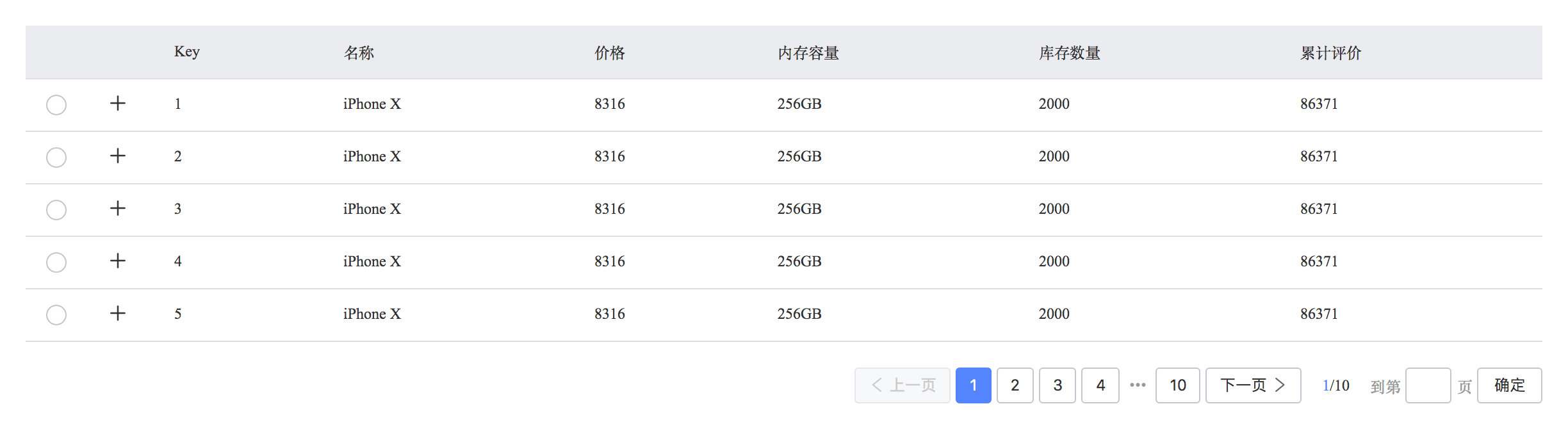Navigate to page 4

[x=1100, y=385]
